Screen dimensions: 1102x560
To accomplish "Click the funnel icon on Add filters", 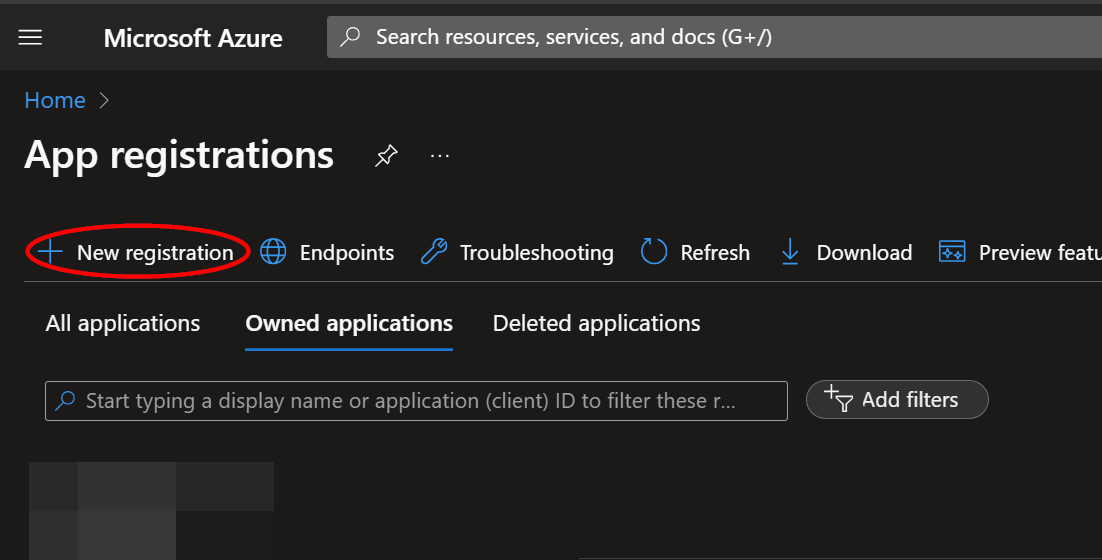I will (838, 398).
